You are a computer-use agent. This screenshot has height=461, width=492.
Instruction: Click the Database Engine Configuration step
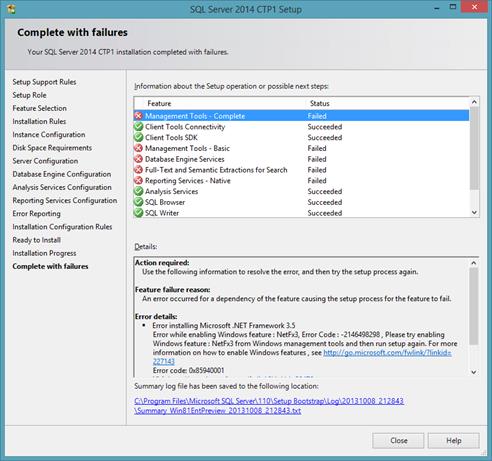62,174
